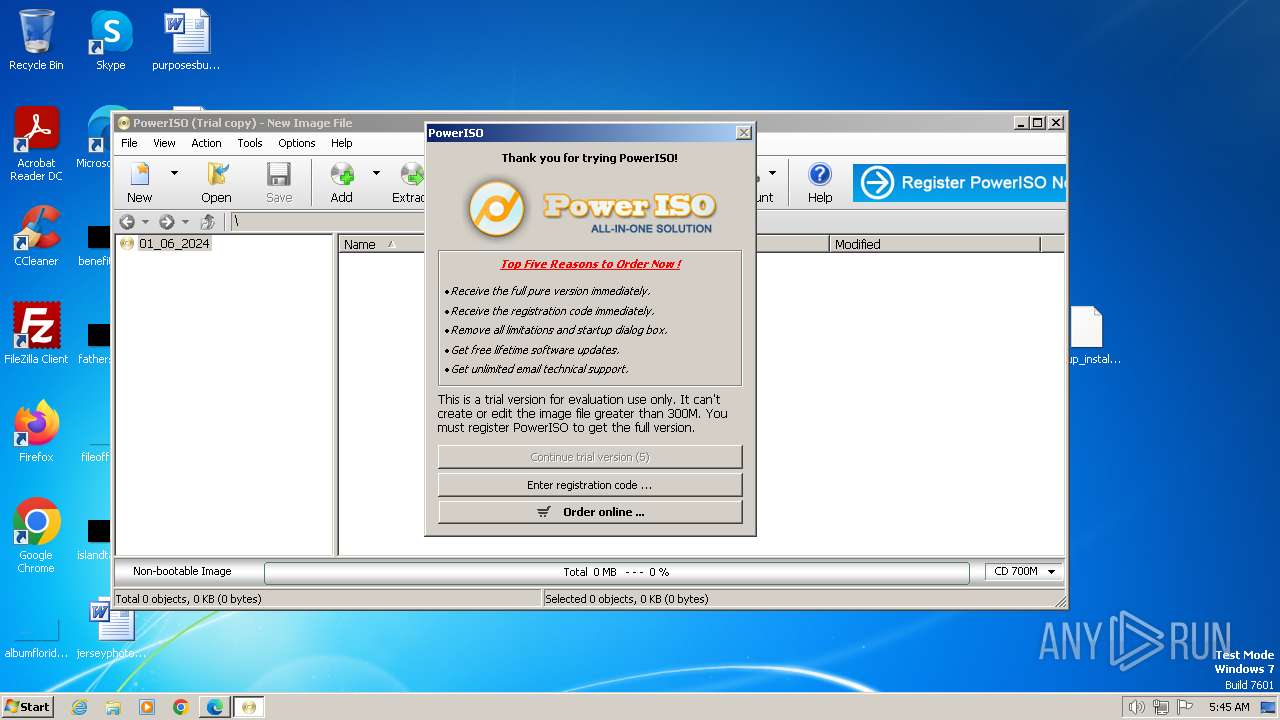Click the Extract toolbar icon
This screenshot has width=1280, height=720.
tap(409, 183)
